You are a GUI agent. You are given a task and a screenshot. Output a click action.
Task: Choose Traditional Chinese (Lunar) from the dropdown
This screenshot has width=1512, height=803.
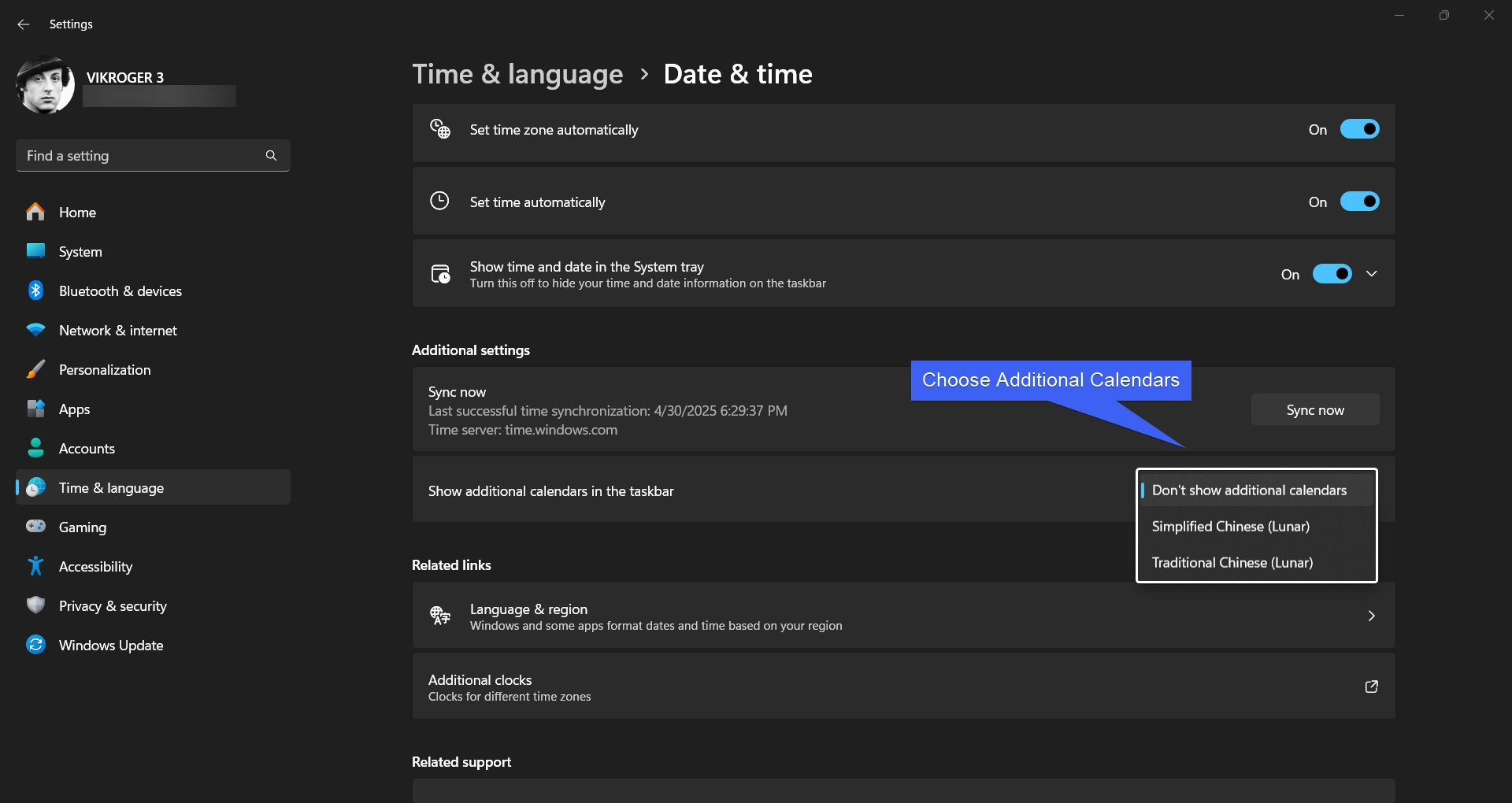(1232, 562)
